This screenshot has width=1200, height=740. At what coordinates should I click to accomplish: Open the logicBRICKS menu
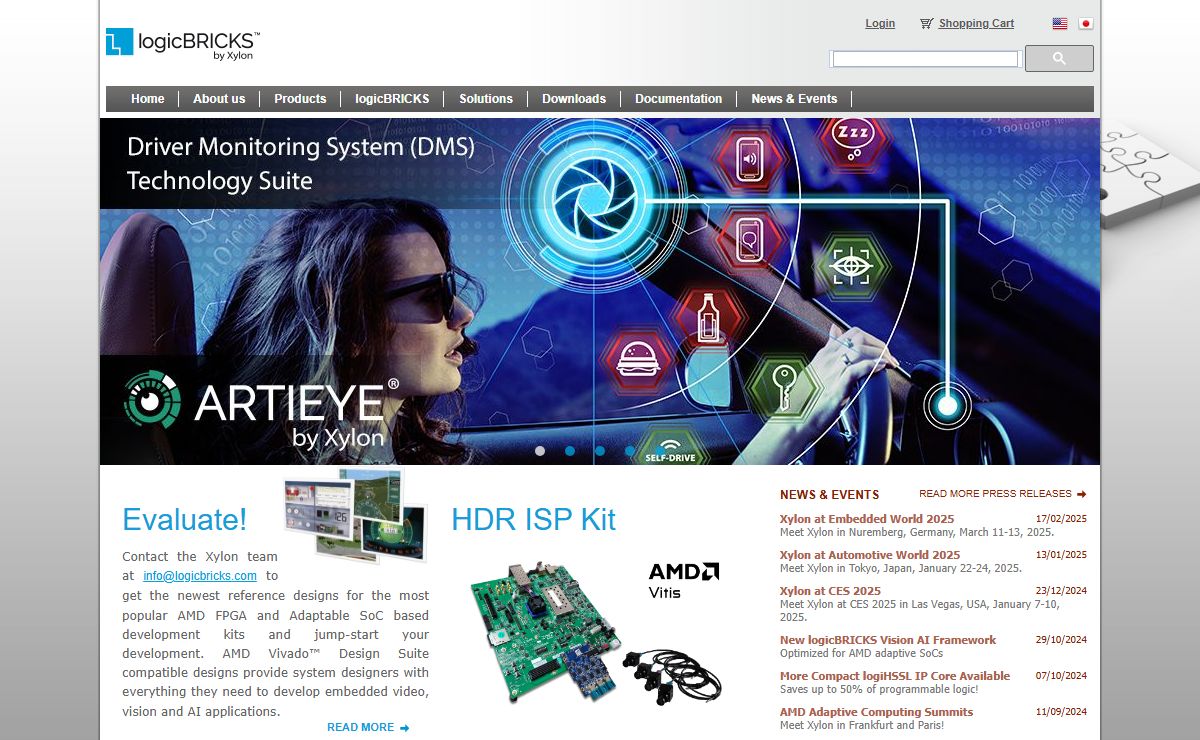point(392,99)
